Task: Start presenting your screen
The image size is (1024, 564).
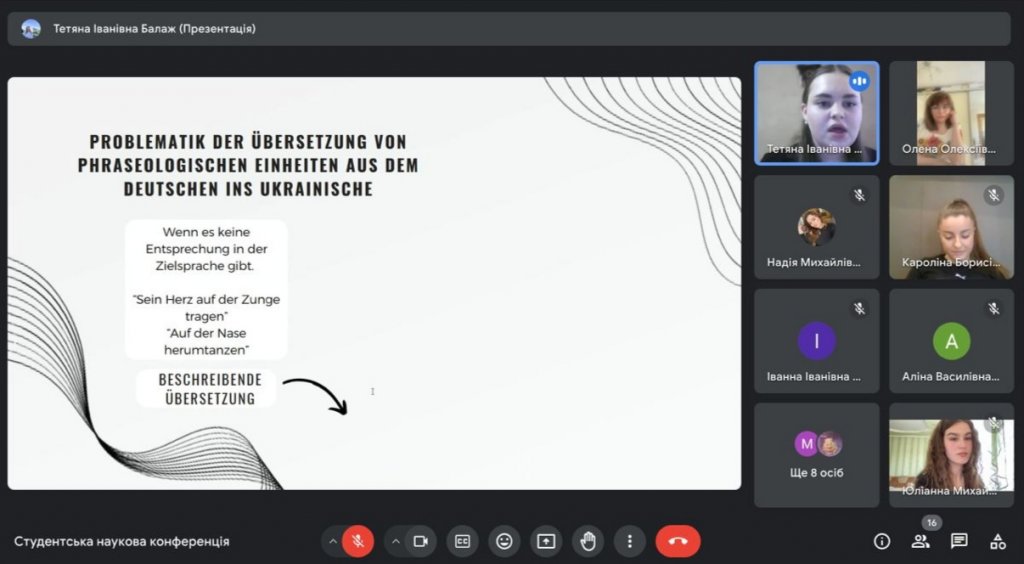Action: point(546,541)
